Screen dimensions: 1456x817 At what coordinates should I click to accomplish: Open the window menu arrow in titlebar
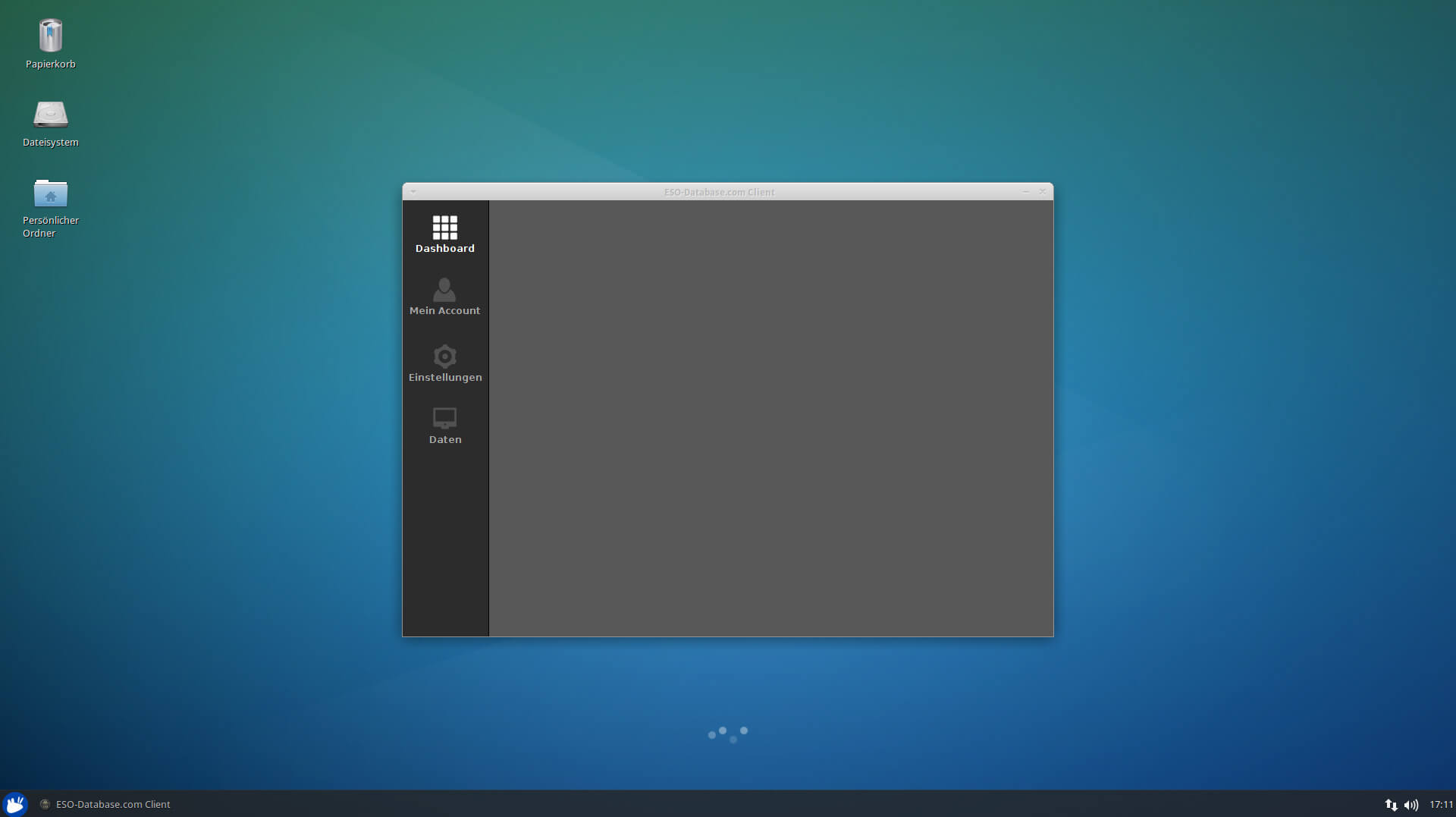(413, 192)
